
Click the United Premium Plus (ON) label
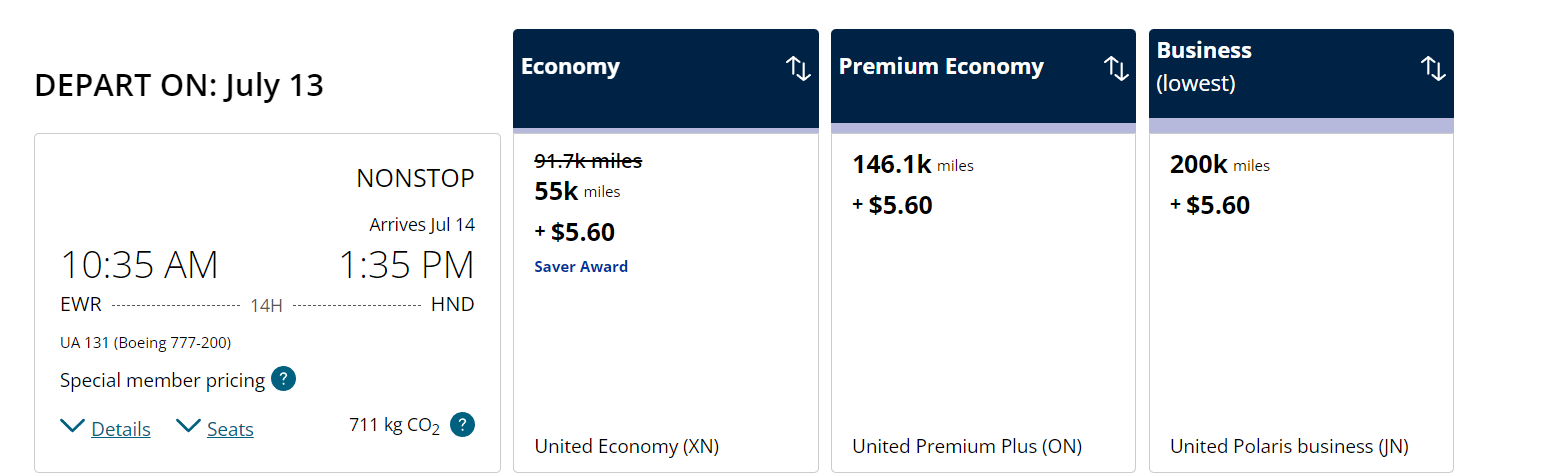[x=966, y=446]
